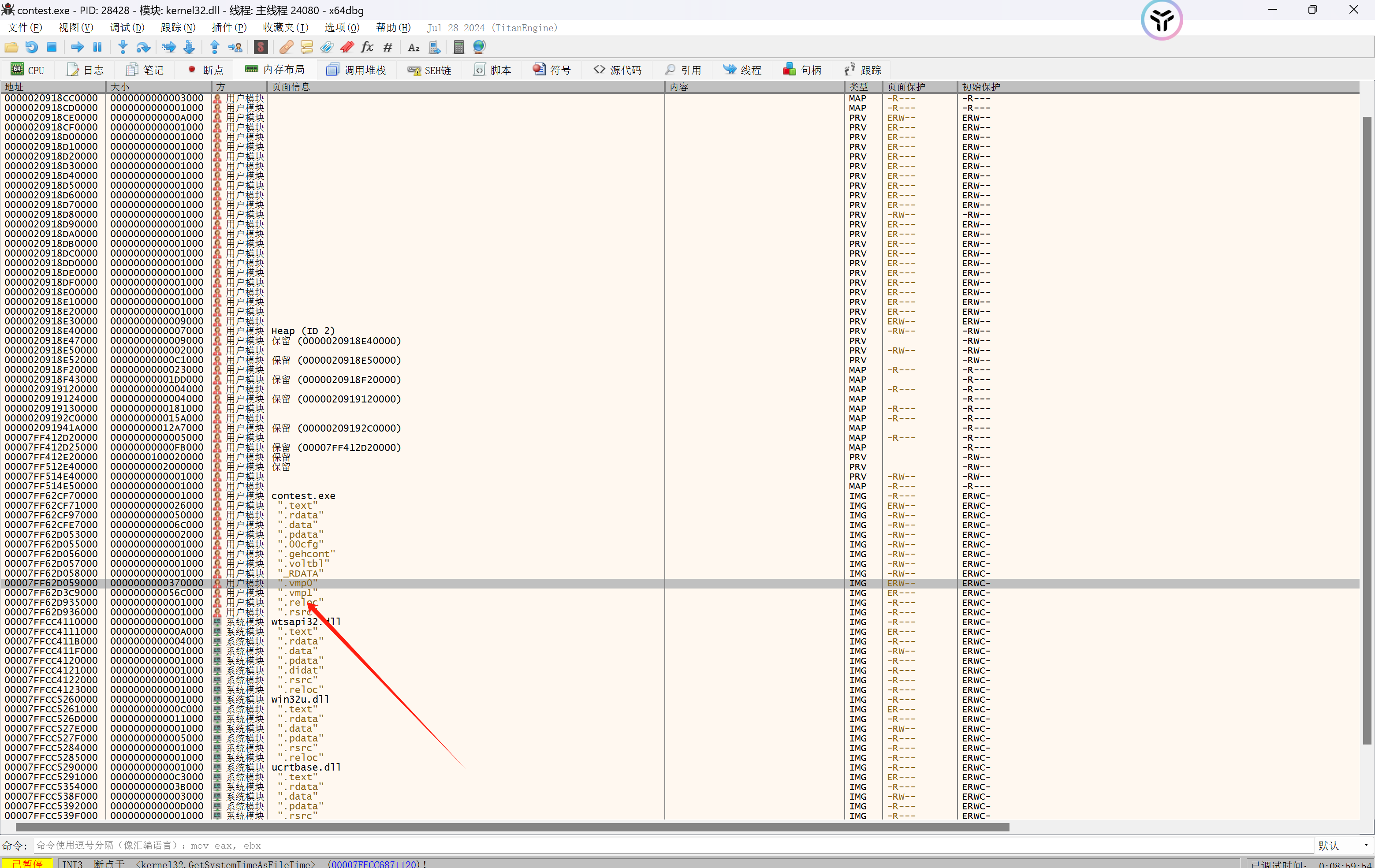This screenshot has height=868, width=1375.
Task: Open bookmarks red icon
Action: pos(347,48)
